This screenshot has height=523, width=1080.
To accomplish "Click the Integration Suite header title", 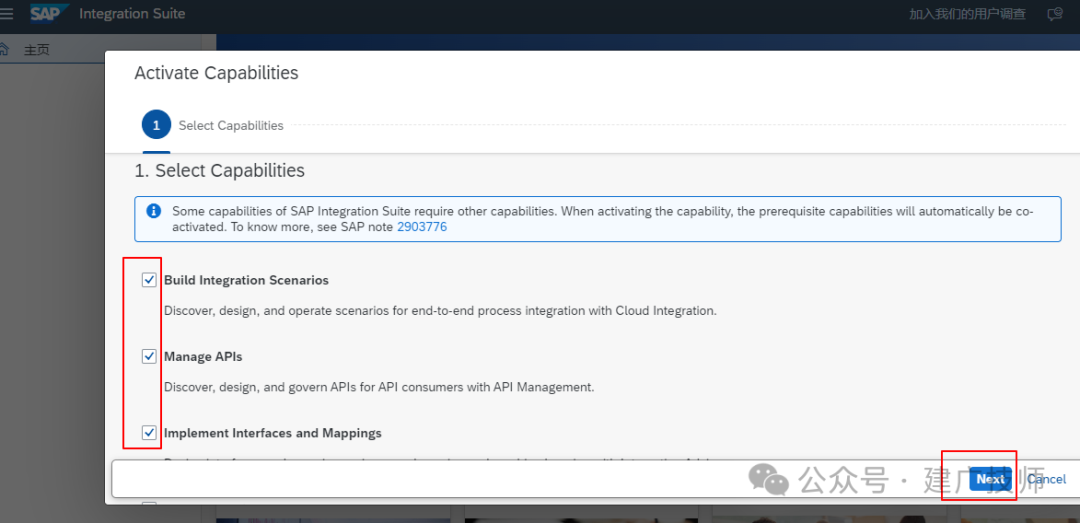I will [x=132, y=14].
